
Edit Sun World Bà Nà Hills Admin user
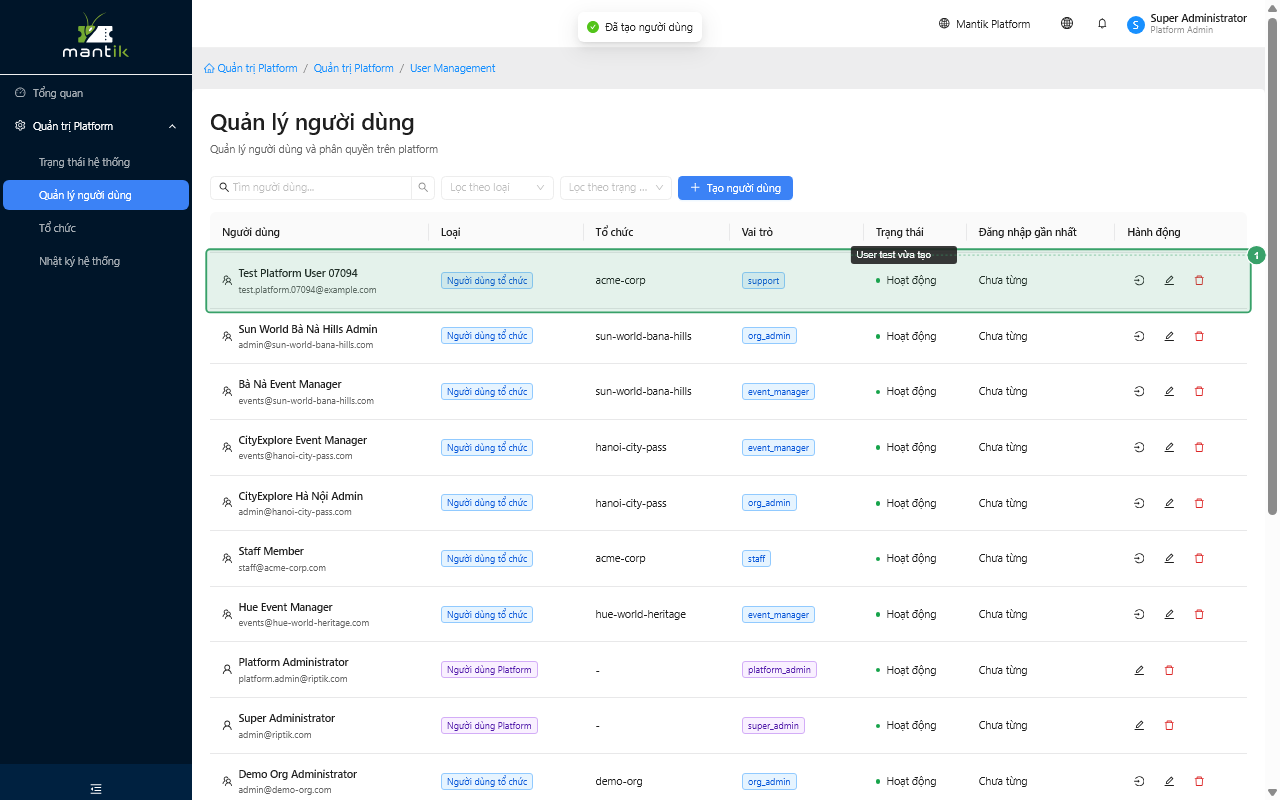click(x=1169, y=336)
